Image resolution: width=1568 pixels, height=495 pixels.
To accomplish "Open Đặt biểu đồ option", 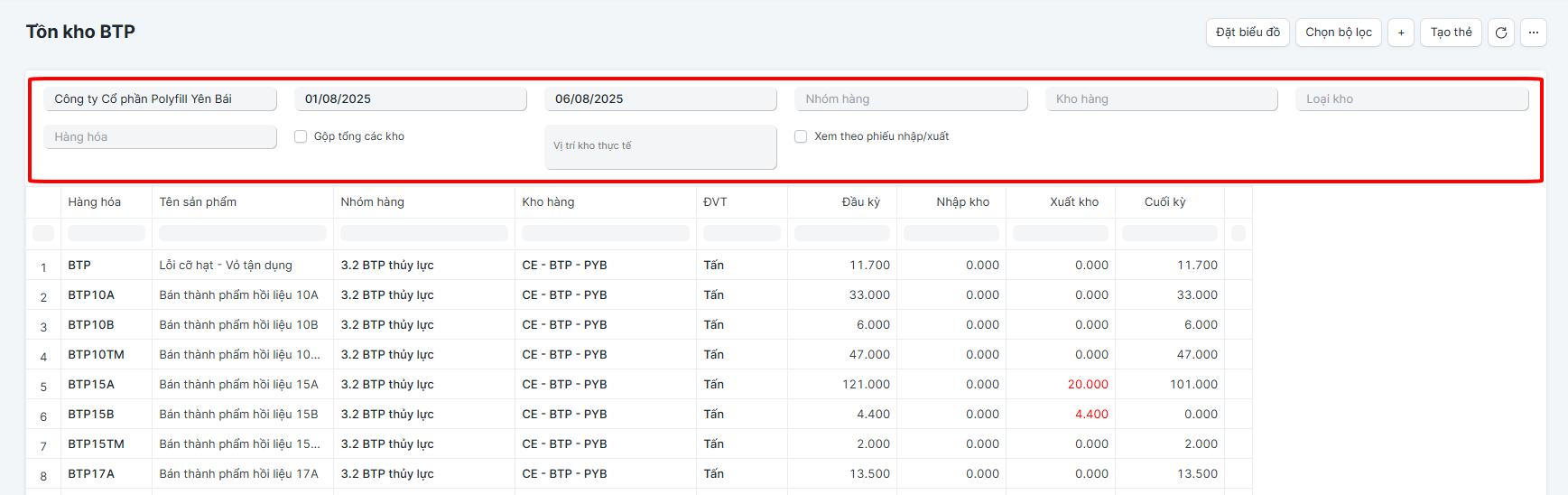I will click(x=1248, y=33).
